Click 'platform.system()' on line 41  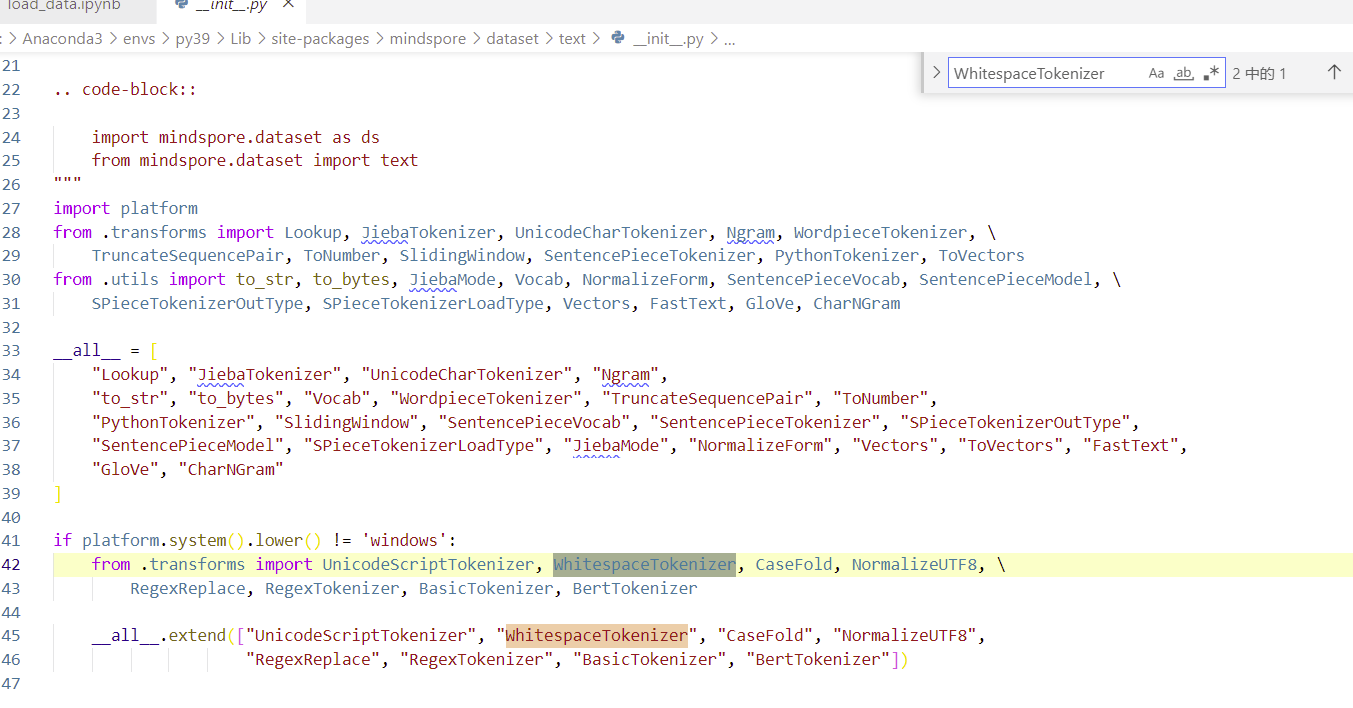pos(164,540)
